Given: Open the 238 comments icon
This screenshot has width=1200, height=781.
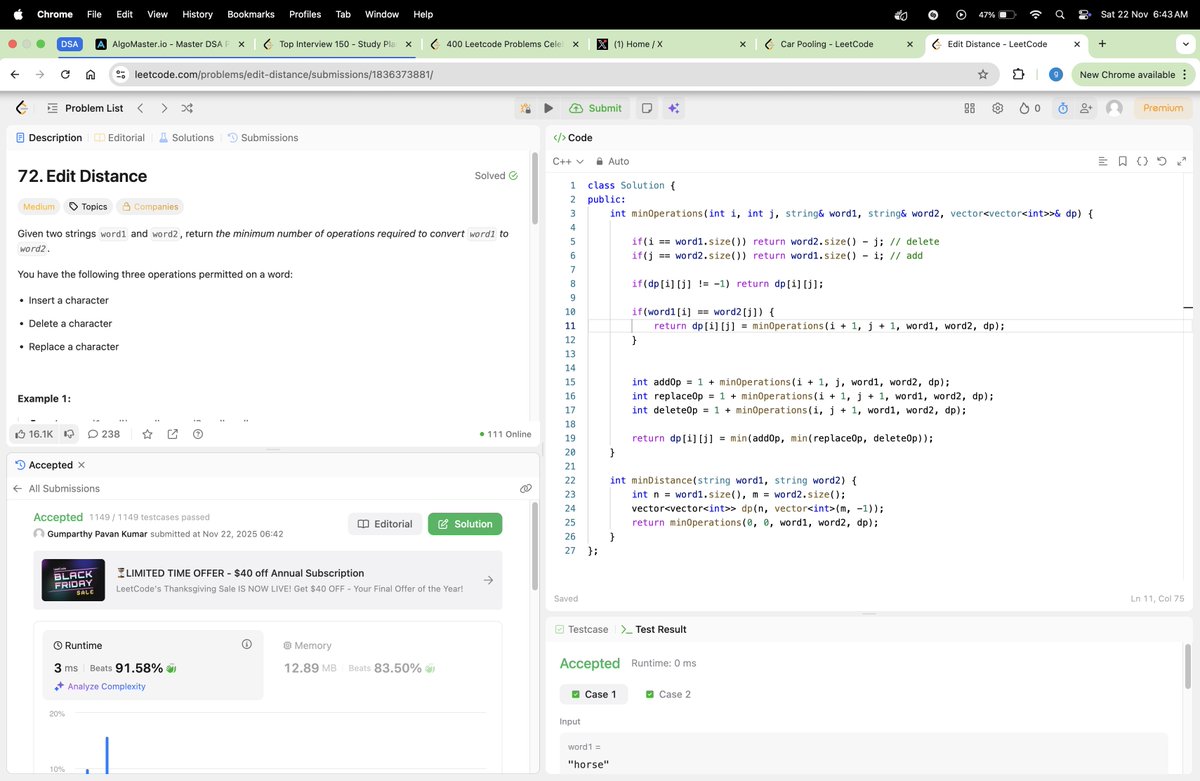Looking at the screenshot, I should [x=103, y=434].
